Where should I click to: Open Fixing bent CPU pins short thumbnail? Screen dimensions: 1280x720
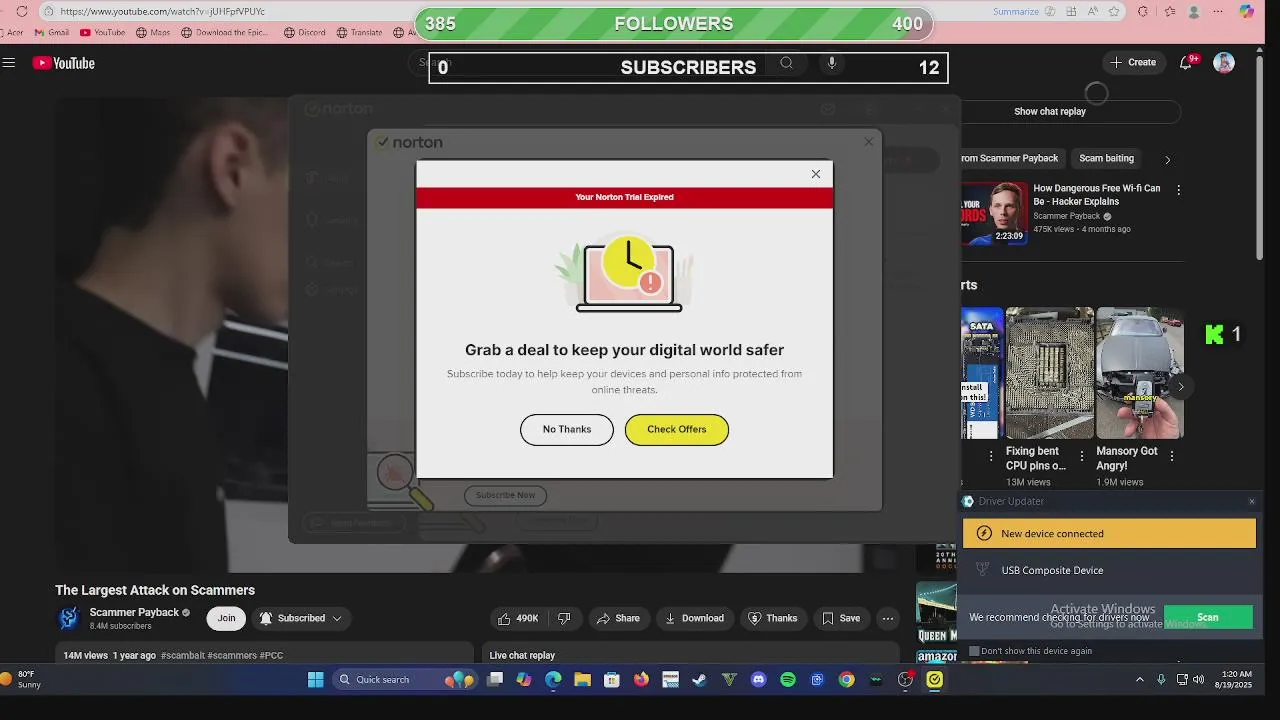point(1049,373)
